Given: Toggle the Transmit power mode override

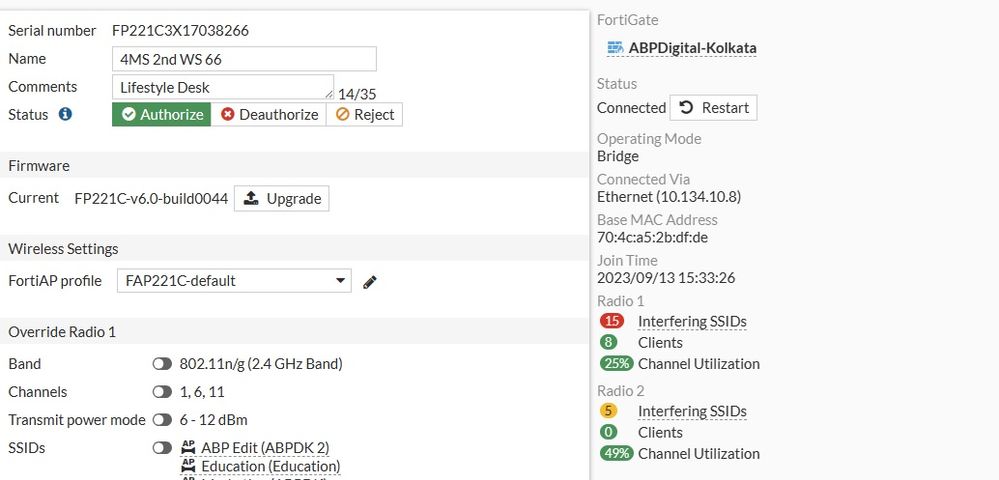Looking at the screenshot, I should tap(162, 420).
